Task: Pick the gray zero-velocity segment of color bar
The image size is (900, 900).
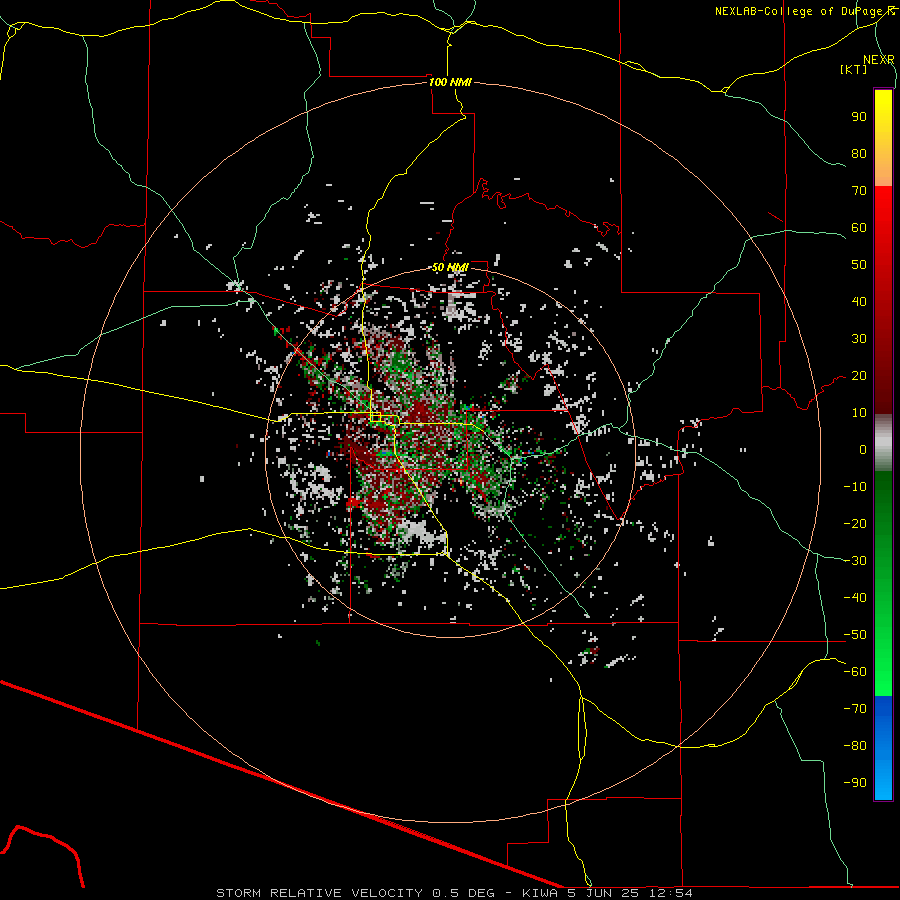Action: pos(883,443)
